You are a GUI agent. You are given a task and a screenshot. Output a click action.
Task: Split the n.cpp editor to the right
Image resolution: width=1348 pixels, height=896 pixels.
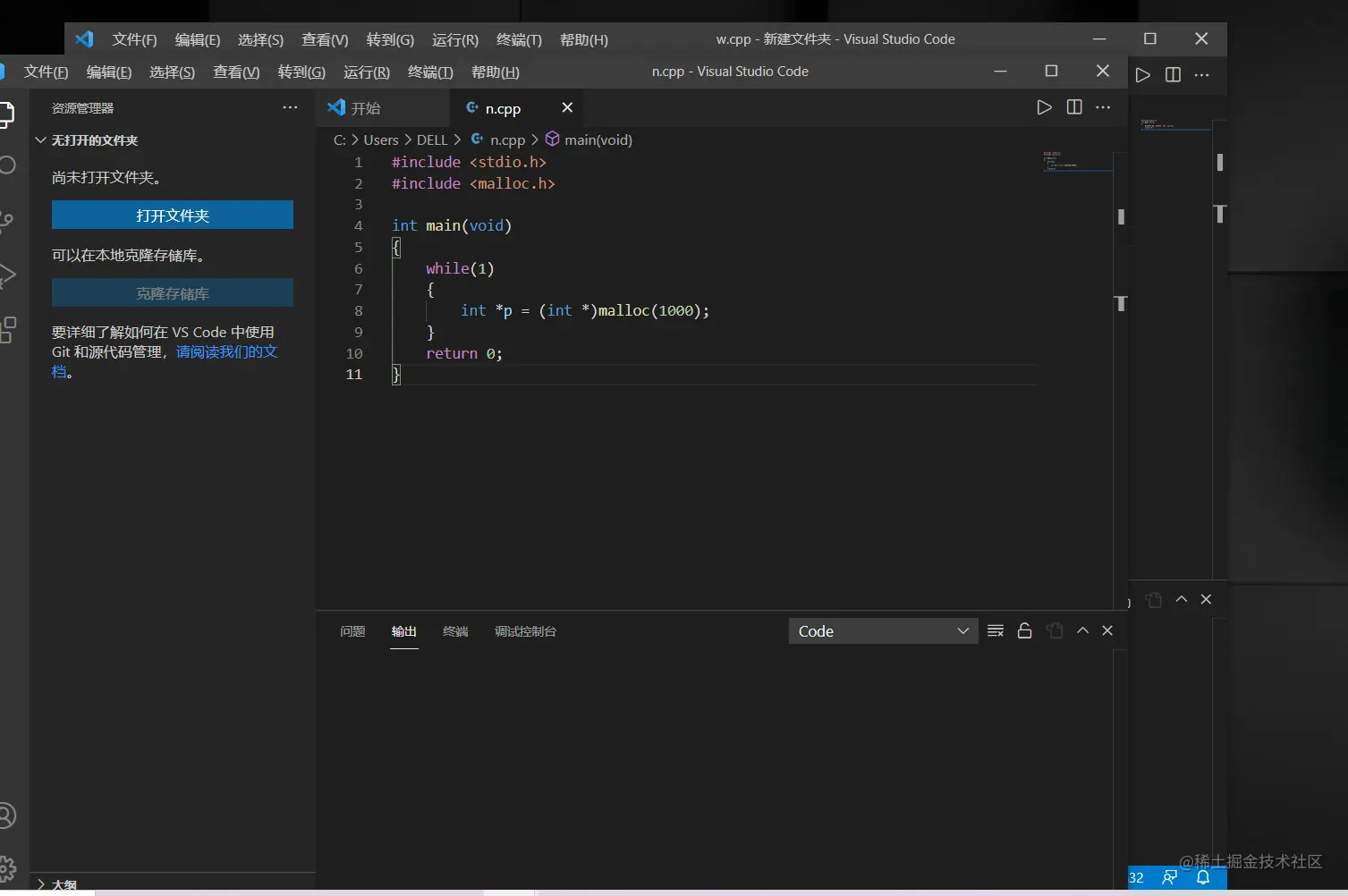coord(1074,107)
